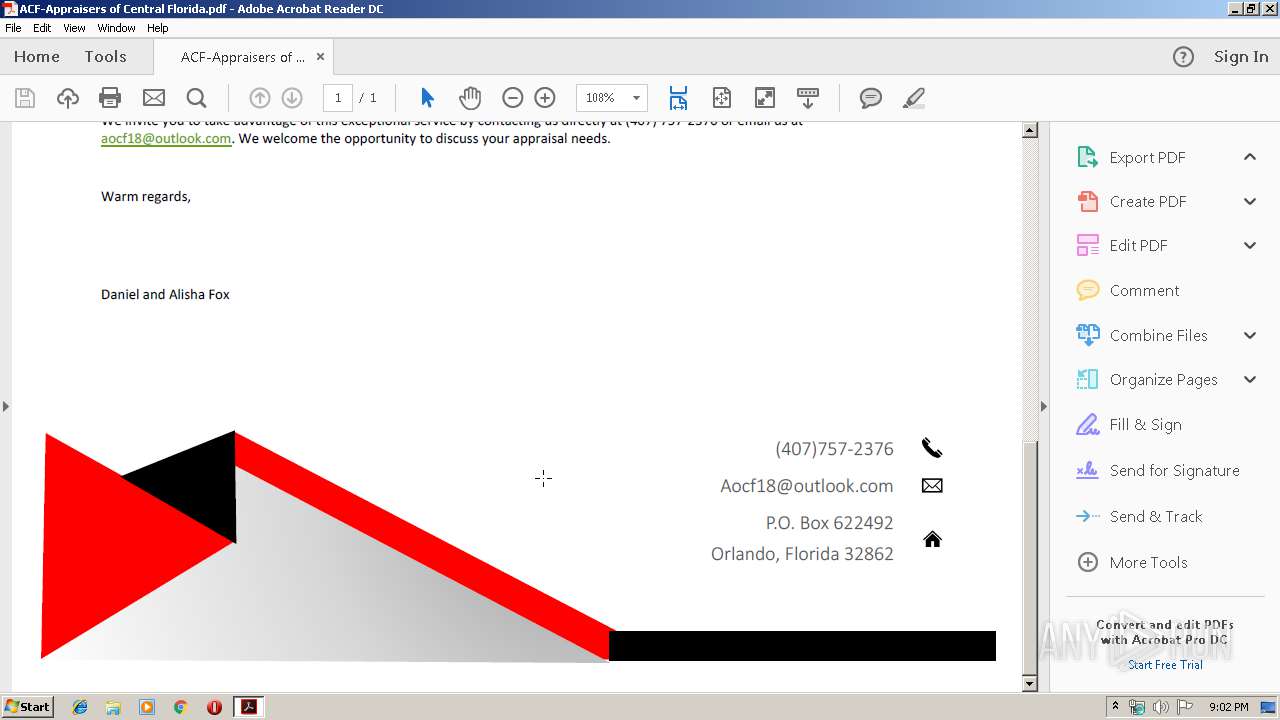Open the File menu
The width and height of the screenshot is (1280, 720).
13,28
